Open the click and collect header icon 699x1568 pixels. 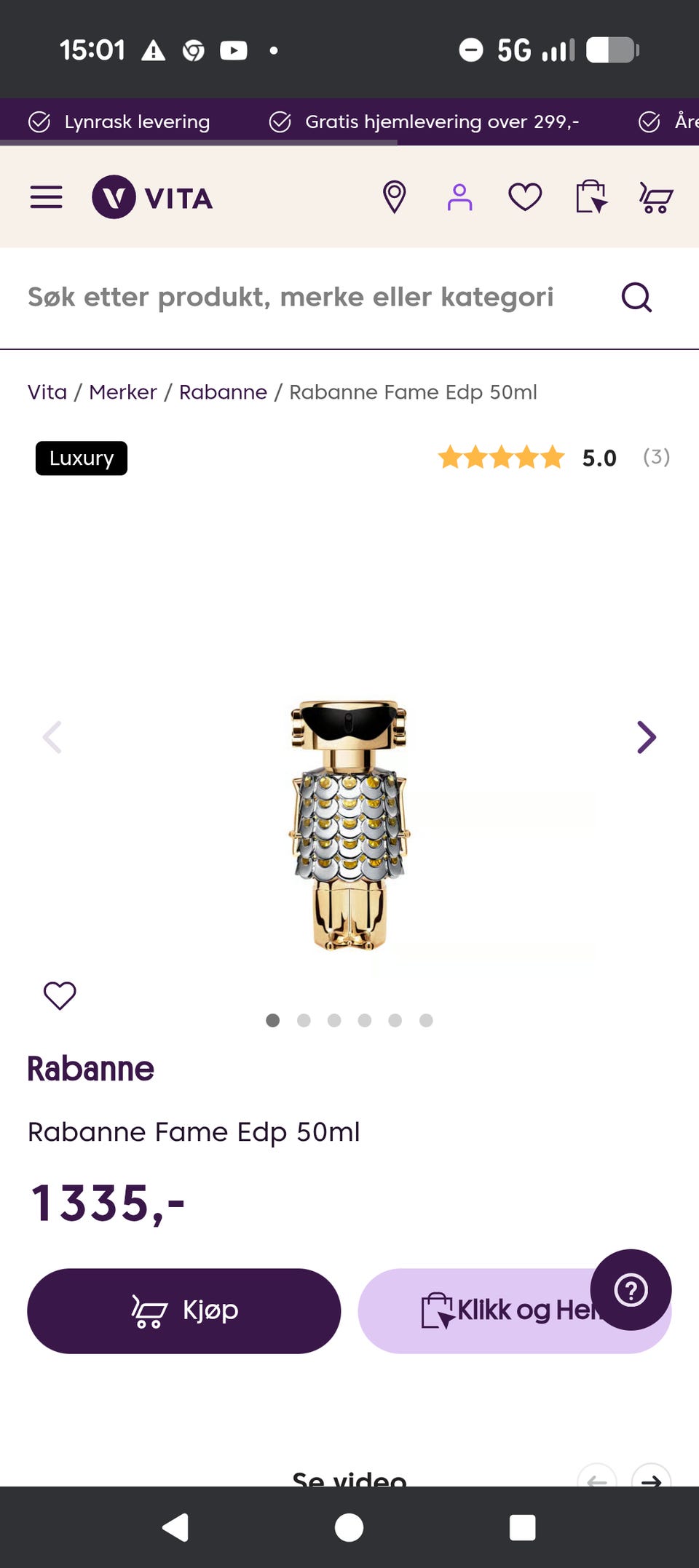click(x=591, y=197)
